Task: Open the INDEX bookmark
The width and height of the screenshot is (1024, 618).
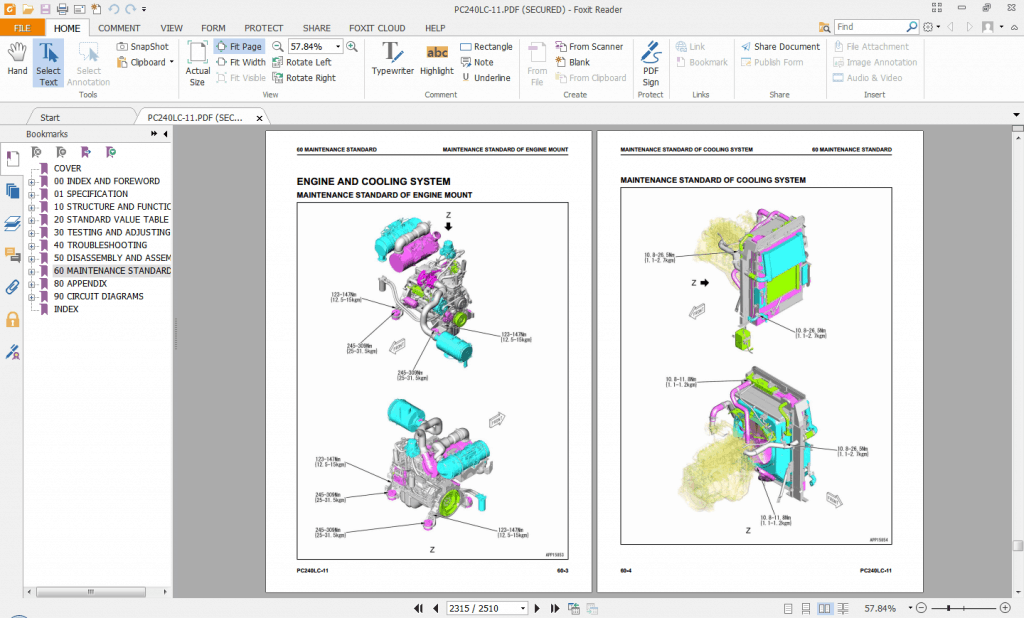Action: 66,309
